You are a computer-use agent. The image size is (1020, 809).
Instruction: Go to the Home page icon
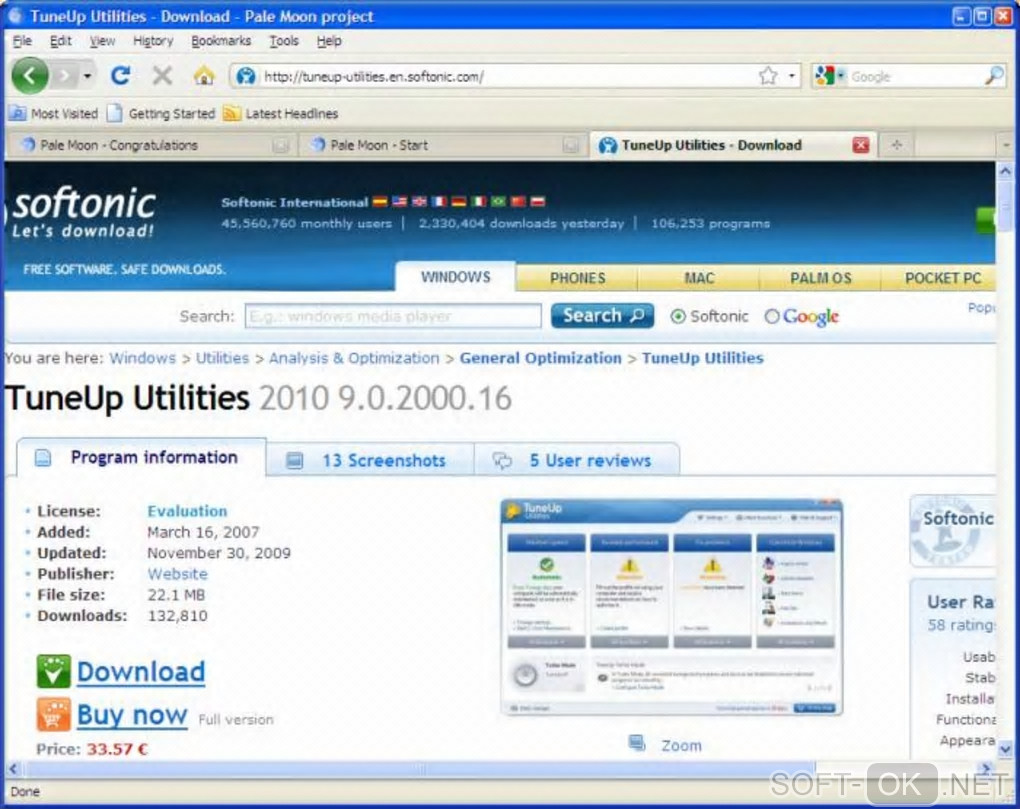tap(204, 76)
